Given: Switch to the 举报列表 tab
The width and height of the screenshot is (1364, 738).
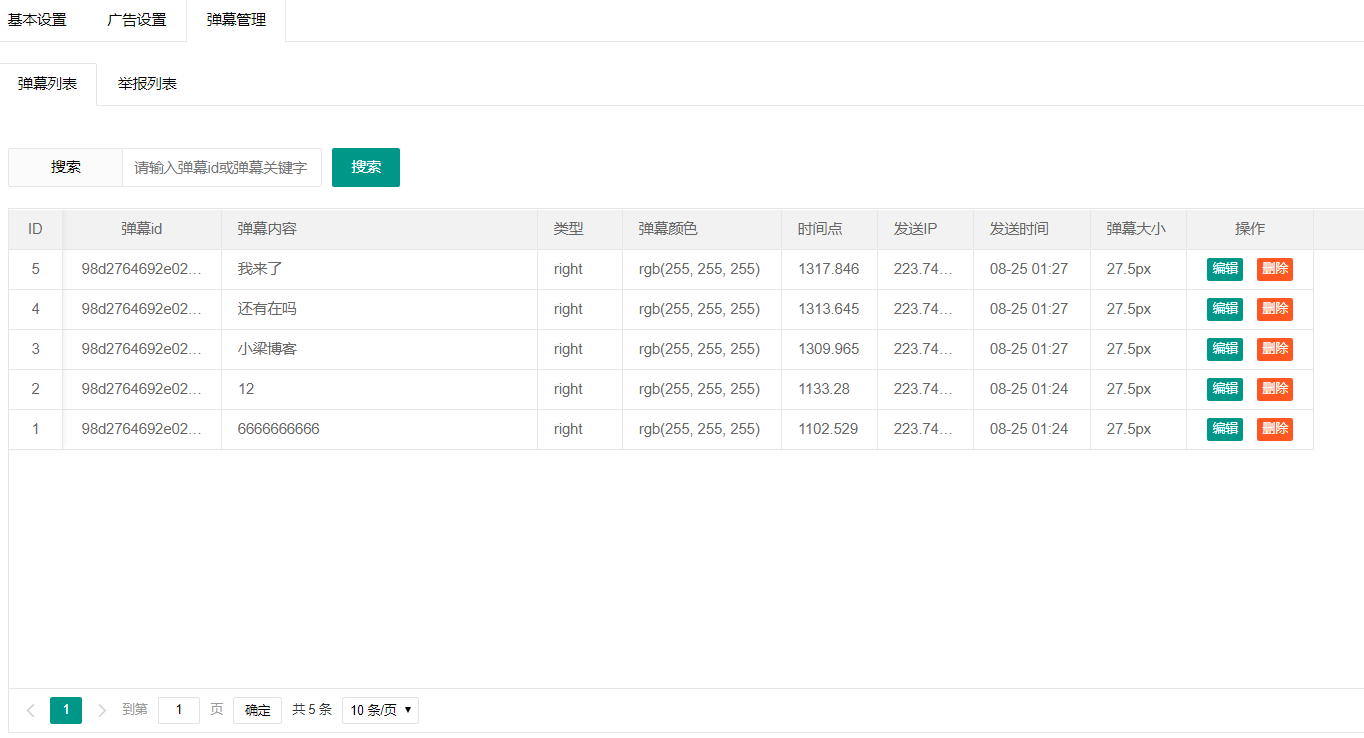Looking at the screenshot, I should pyautogui.click(x=147, y=84).
